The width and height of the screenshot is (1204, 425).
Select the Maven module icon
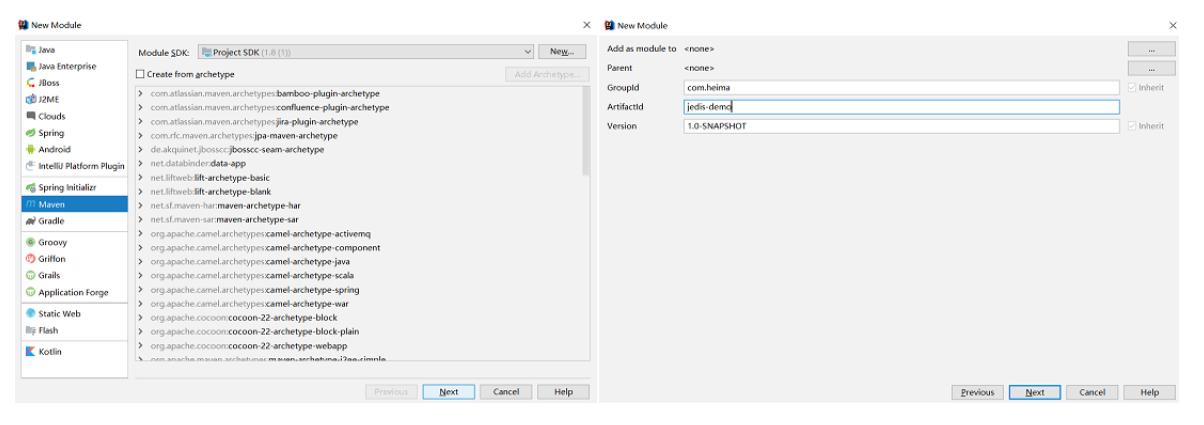31,204
